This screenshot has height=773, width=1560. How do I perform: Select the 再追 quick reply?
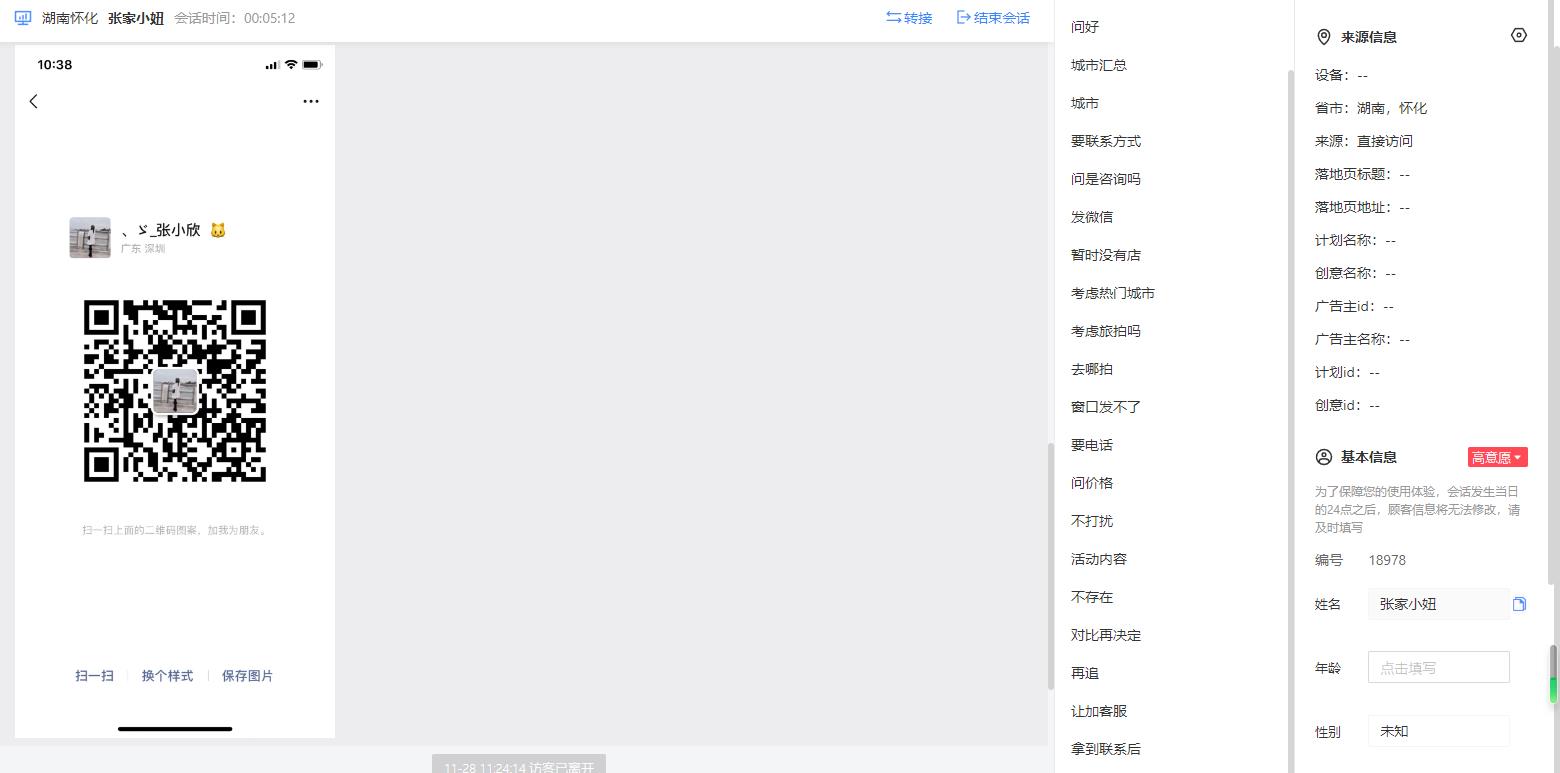click(1085, 673)
